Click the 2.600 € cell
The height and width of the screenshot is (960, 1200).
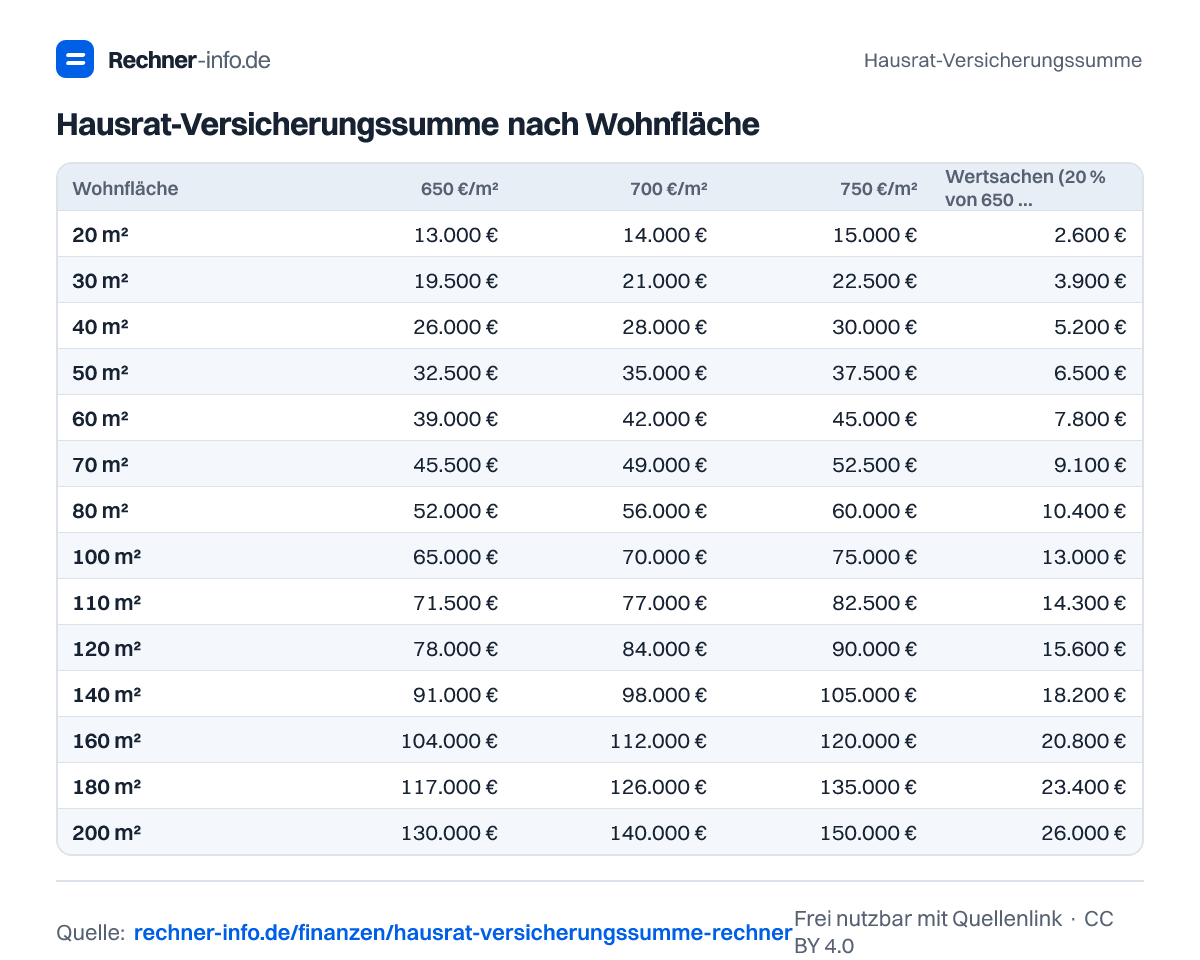(x=1089, y=235)
